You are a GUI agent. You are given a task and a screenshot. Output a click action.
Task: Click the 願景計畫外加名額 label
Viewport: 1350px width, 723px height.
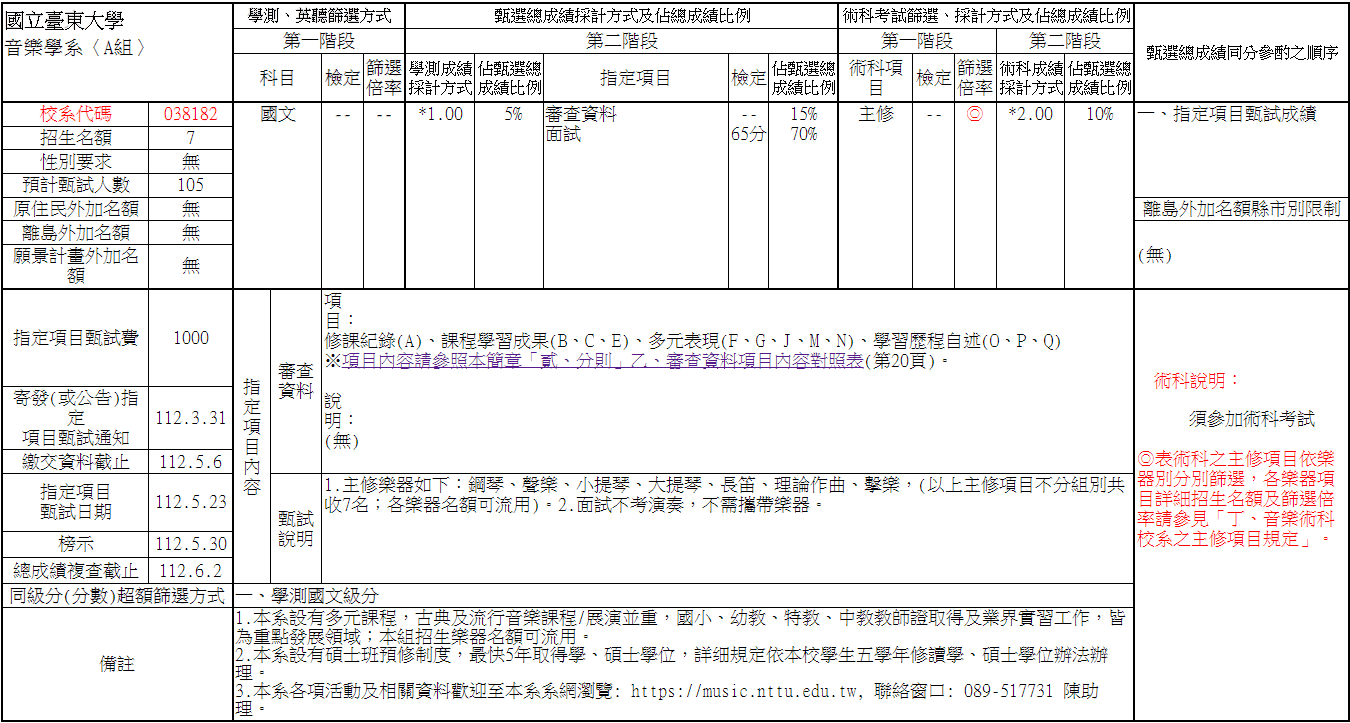coord(75,266)
